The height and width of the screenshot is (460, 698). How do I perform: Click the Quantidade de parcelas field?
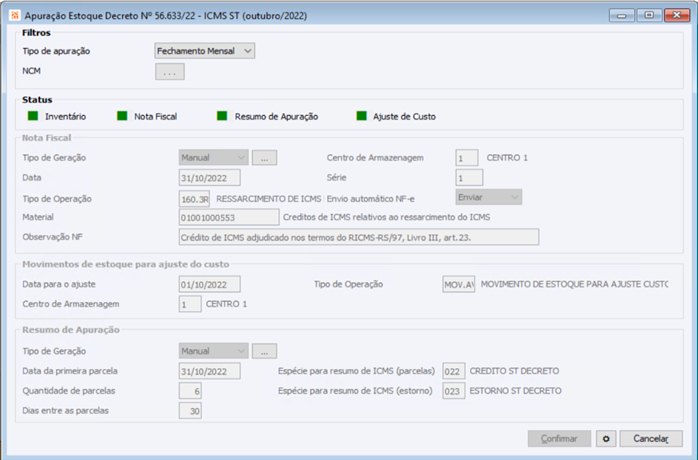(x=190, y=391)
